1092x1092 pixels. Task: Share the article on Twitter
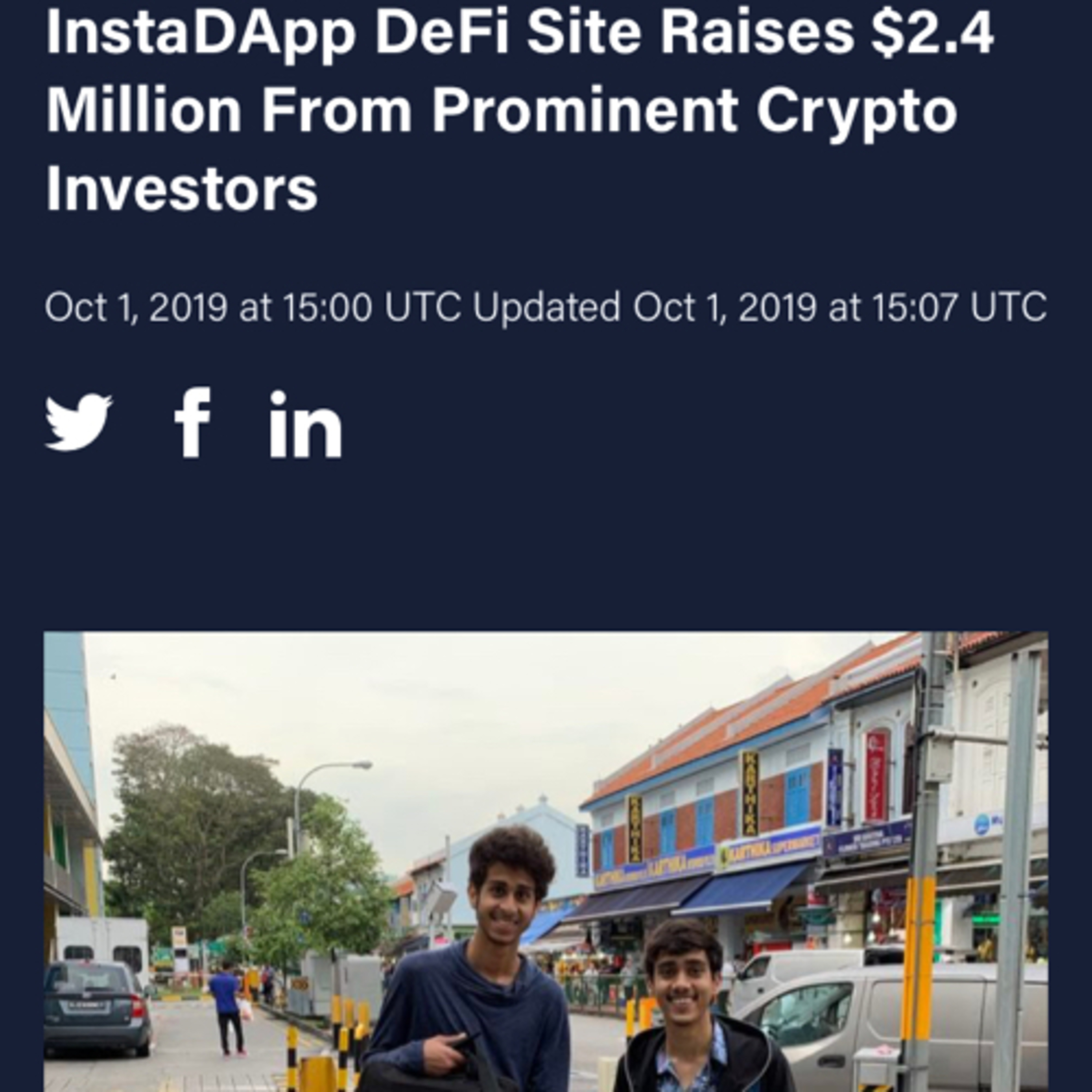point(79,422)
